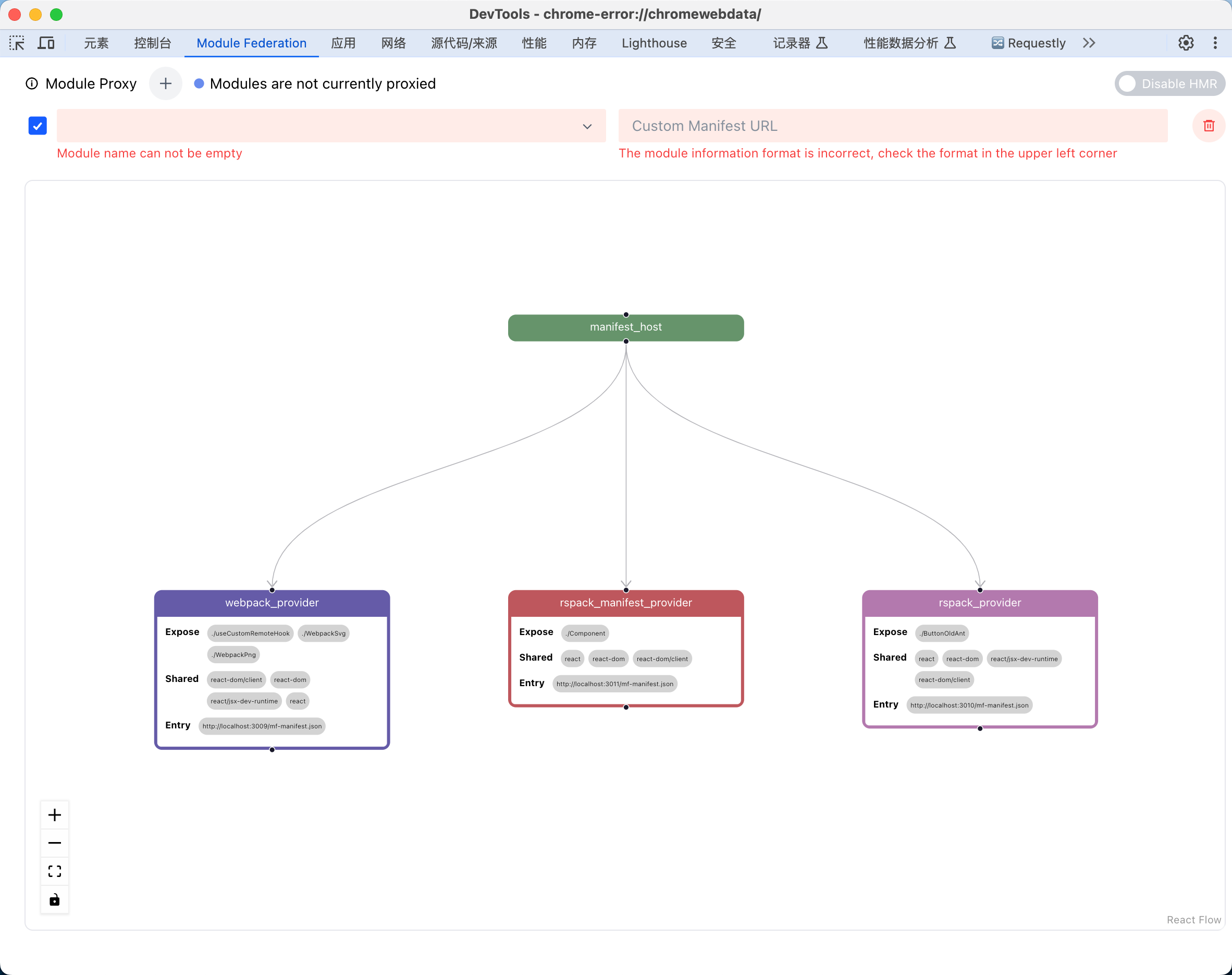Screen dimensions: 1232x975
Task: Toggle the graph interactivity lock icon
Action: (55, 900)
